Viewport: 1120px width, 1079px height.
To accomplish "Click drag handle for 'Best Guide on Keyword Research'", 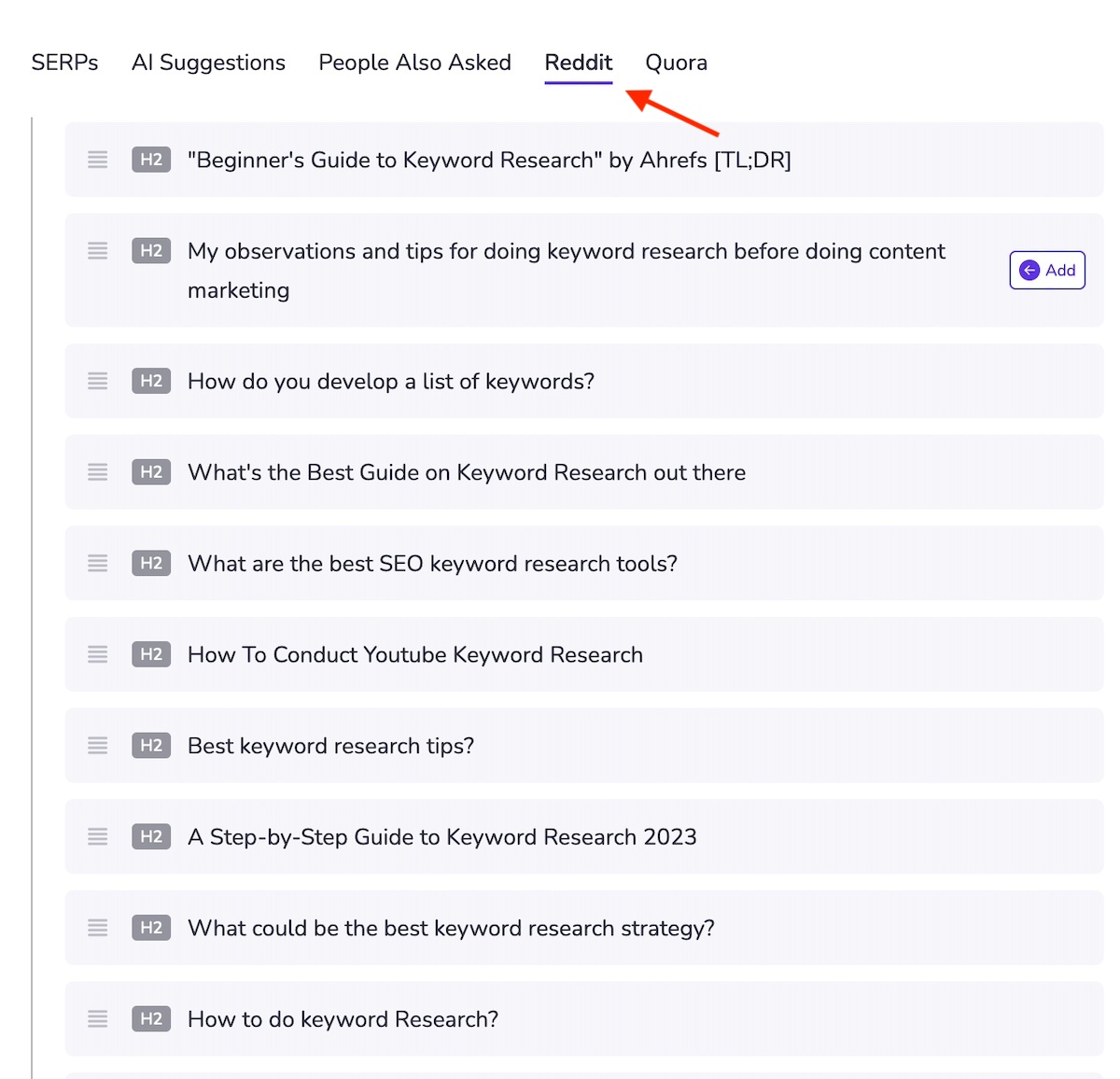I will coord(98,472).
